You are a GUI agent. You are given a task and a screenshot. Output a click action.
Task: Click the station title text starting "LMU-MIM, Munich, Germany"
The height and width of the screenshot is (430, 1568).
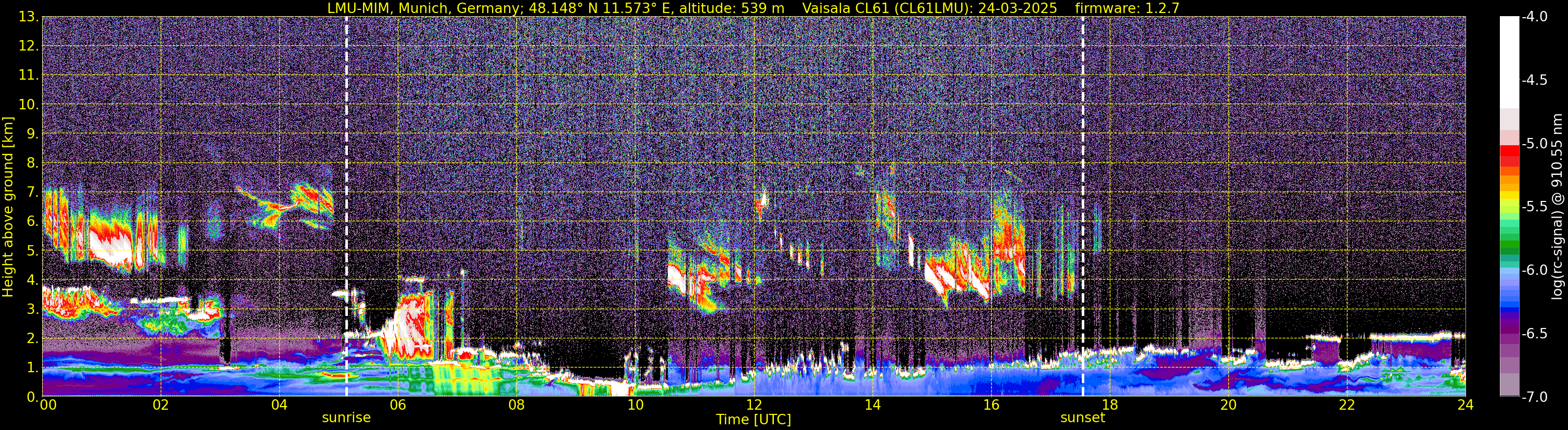557,8
